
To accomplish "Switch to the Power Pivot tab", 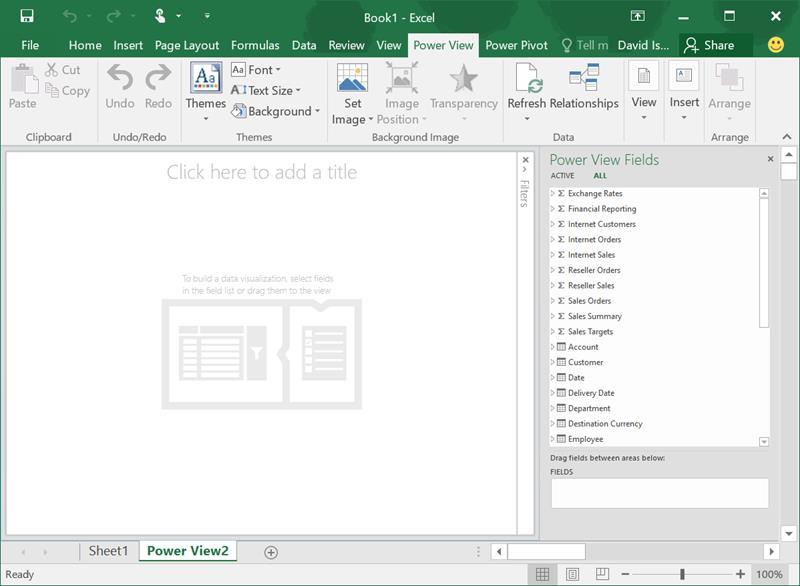I will point(516,45).
